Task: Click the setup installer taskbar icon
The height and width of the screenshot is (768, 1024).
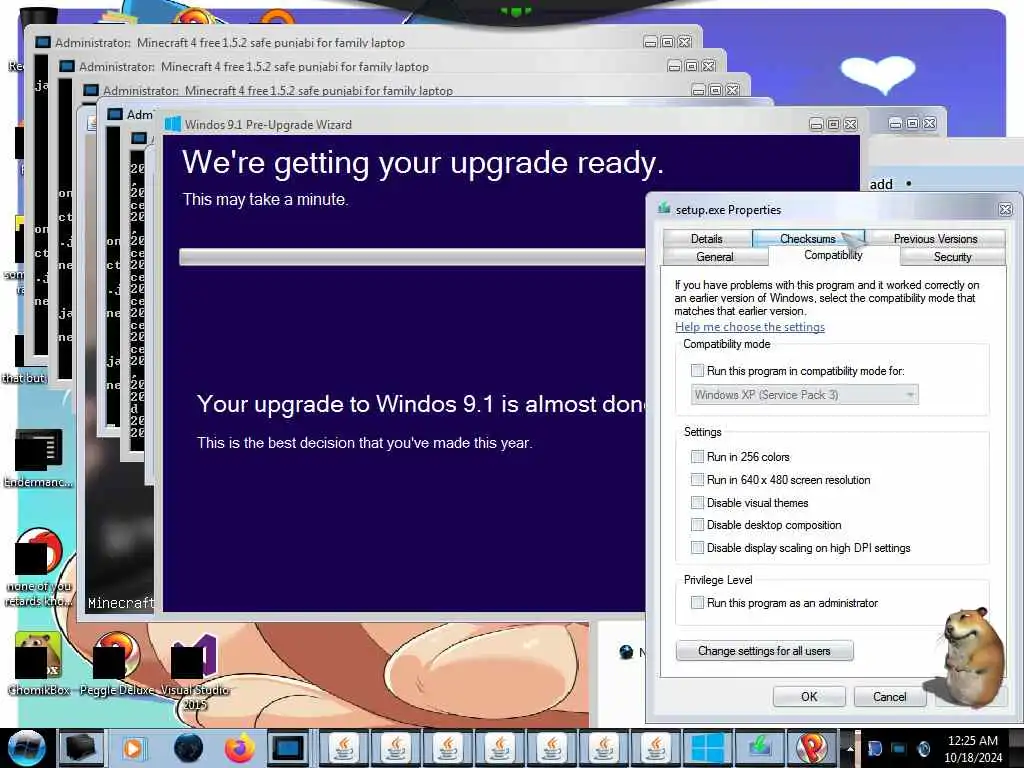Action: pyautogui.click(x=760, y=748)
